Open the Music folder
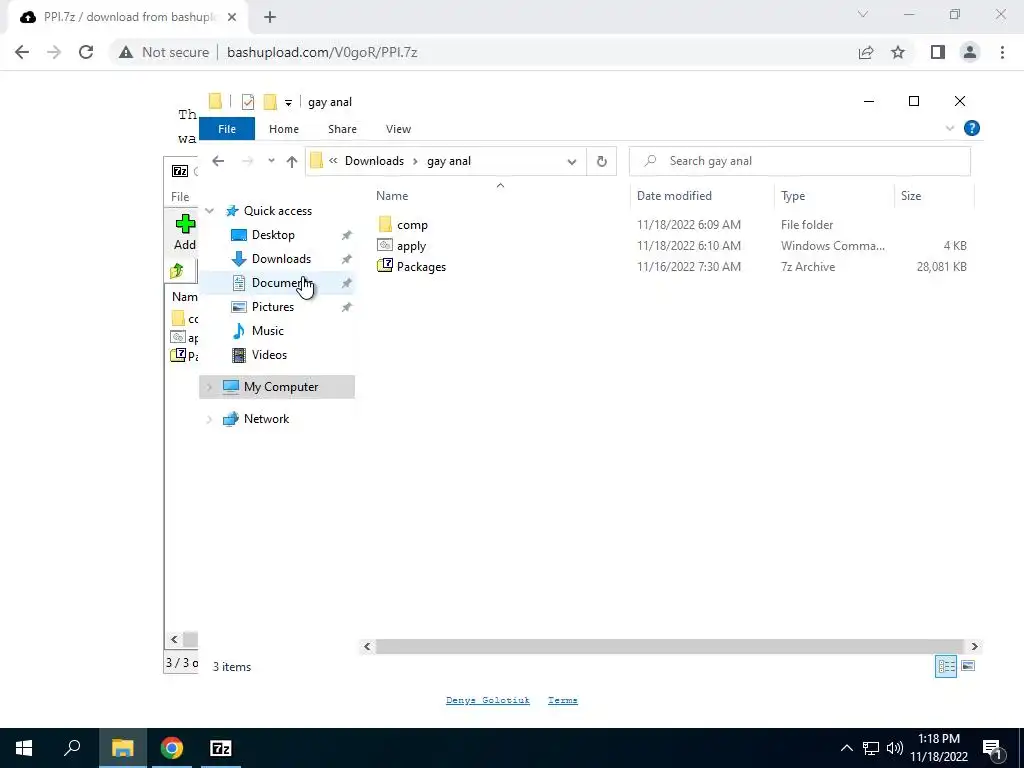Image resolution: width=1024 pixels, height=768 pixels. tap(268, 330)
